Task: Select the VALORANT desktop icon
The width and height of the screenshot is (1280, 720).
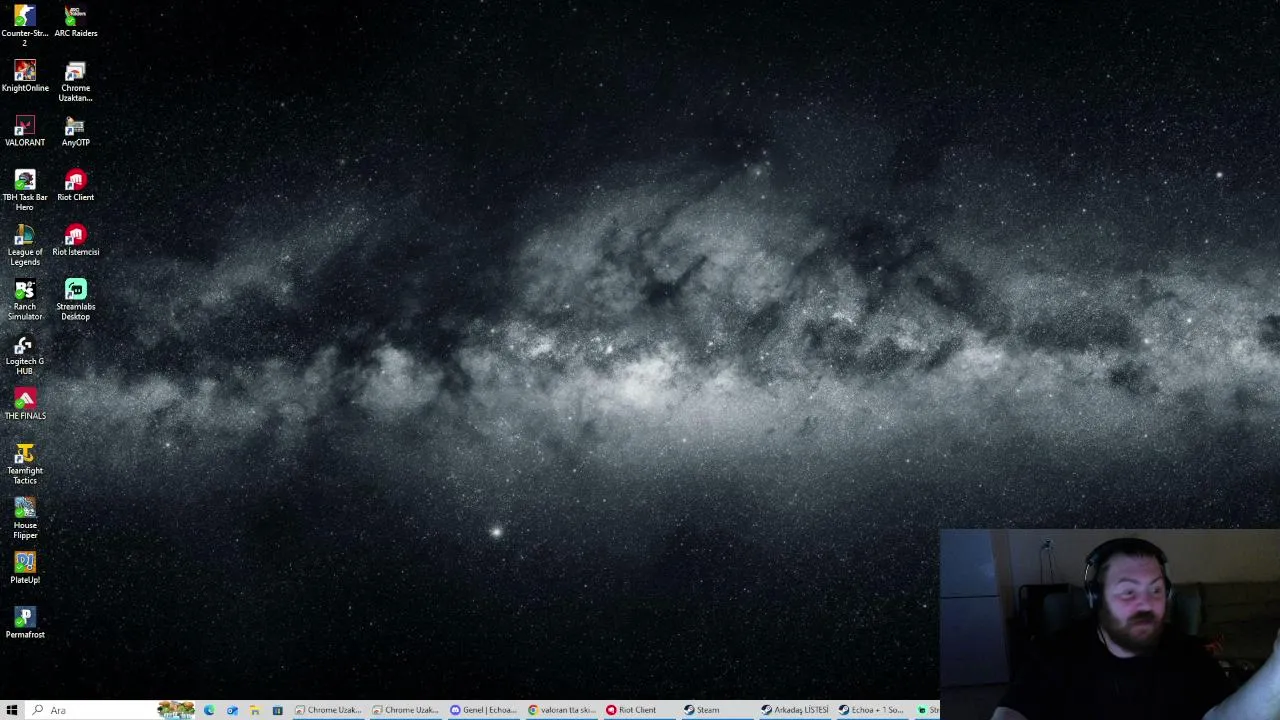Action: point(25,131)
